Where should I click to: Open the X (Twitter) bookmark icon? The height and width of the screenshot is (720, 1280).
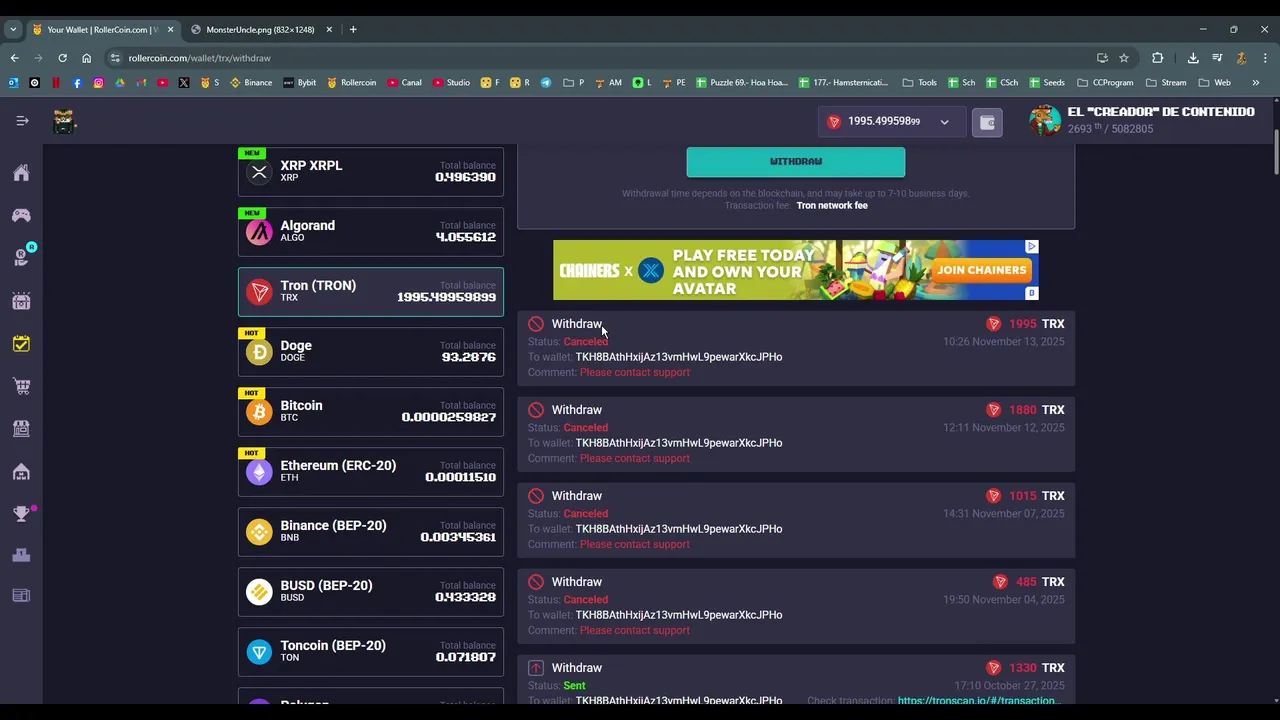[184, 82]
